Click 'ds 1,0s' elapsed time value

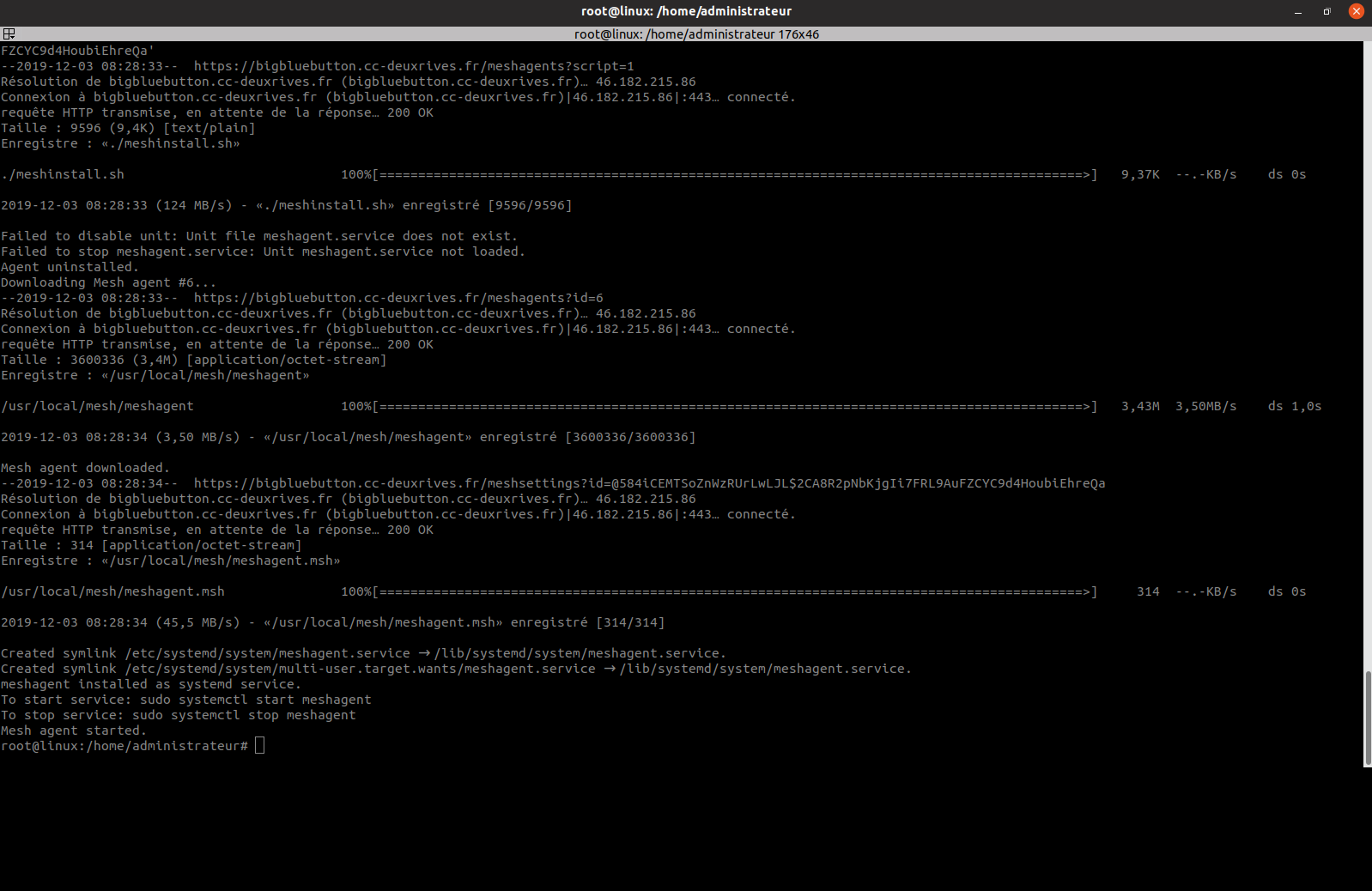1295,406
